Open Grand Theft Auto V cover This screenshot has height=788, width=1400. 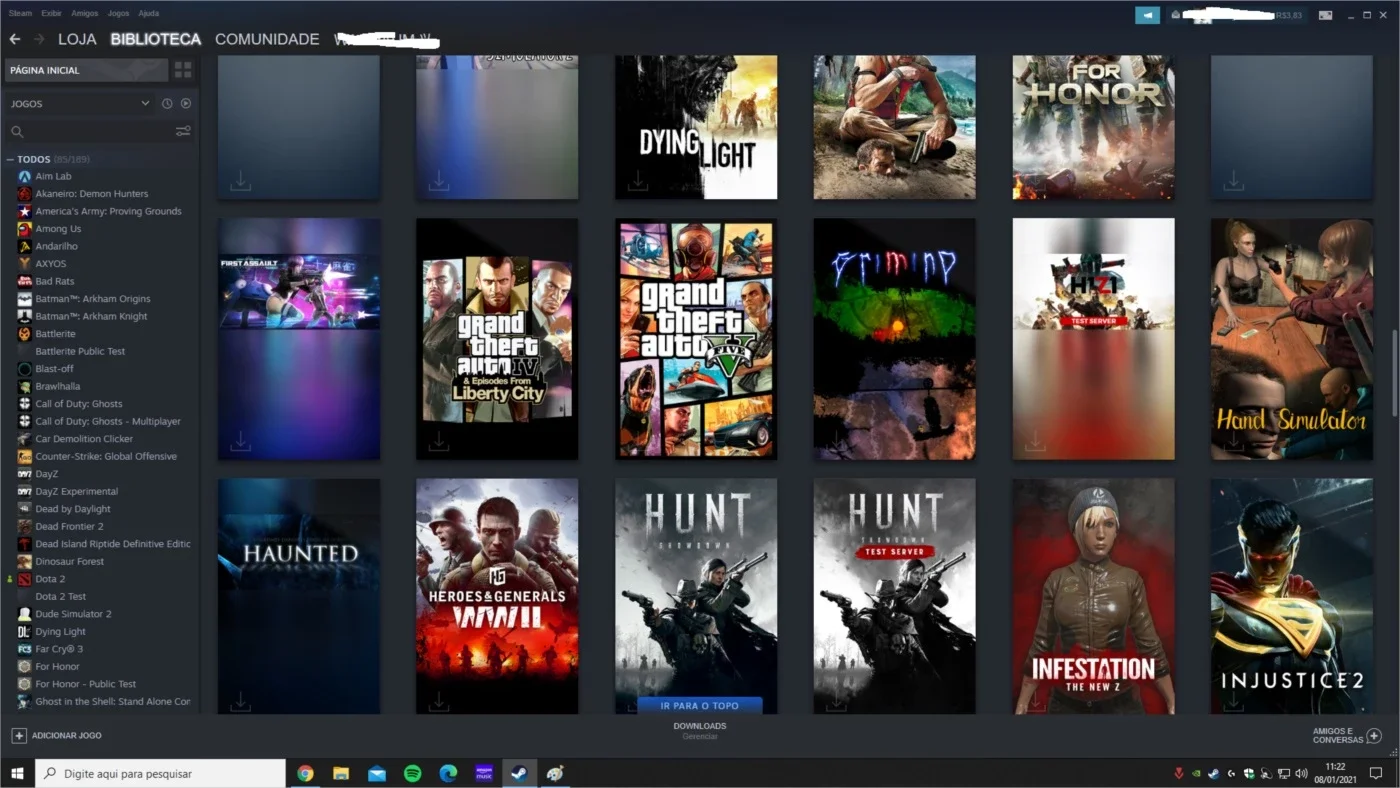click(696, 339)
